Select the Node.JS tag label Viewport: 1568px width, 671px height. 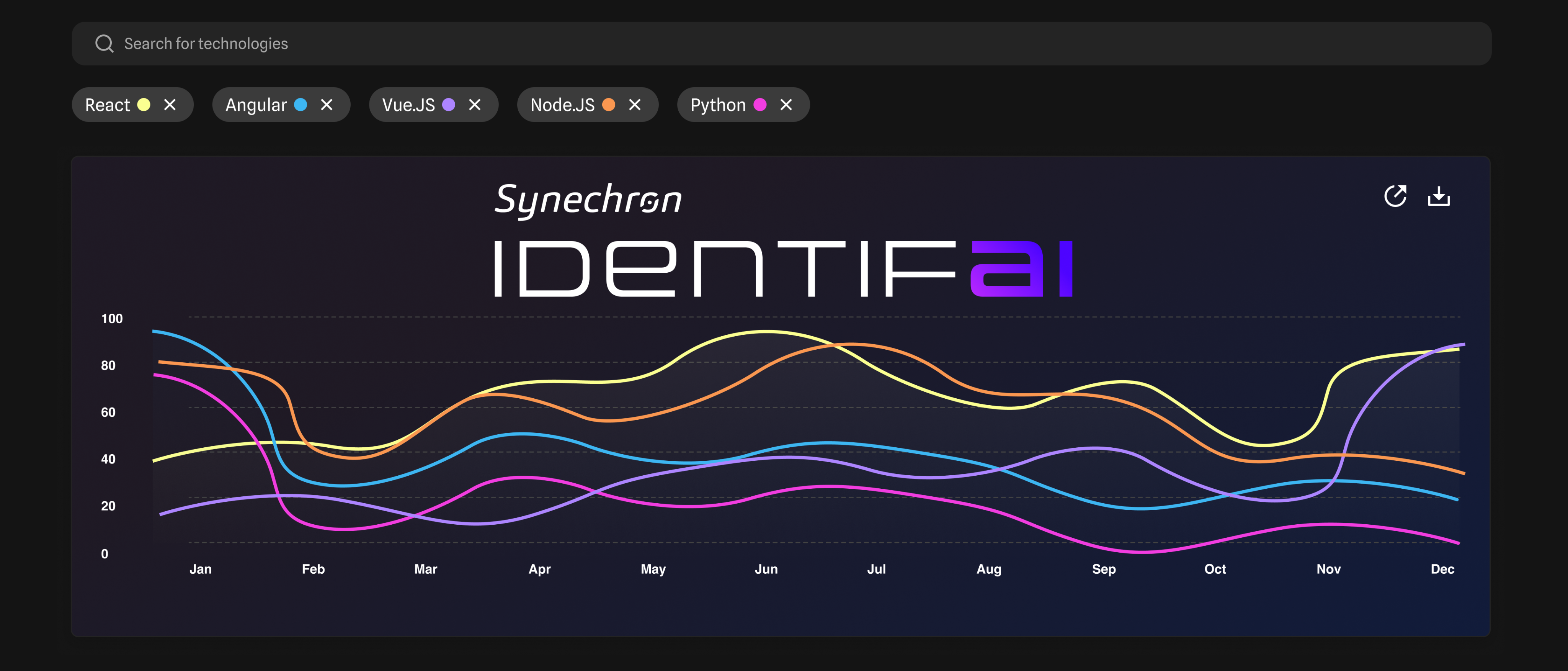tap(562, 105)
